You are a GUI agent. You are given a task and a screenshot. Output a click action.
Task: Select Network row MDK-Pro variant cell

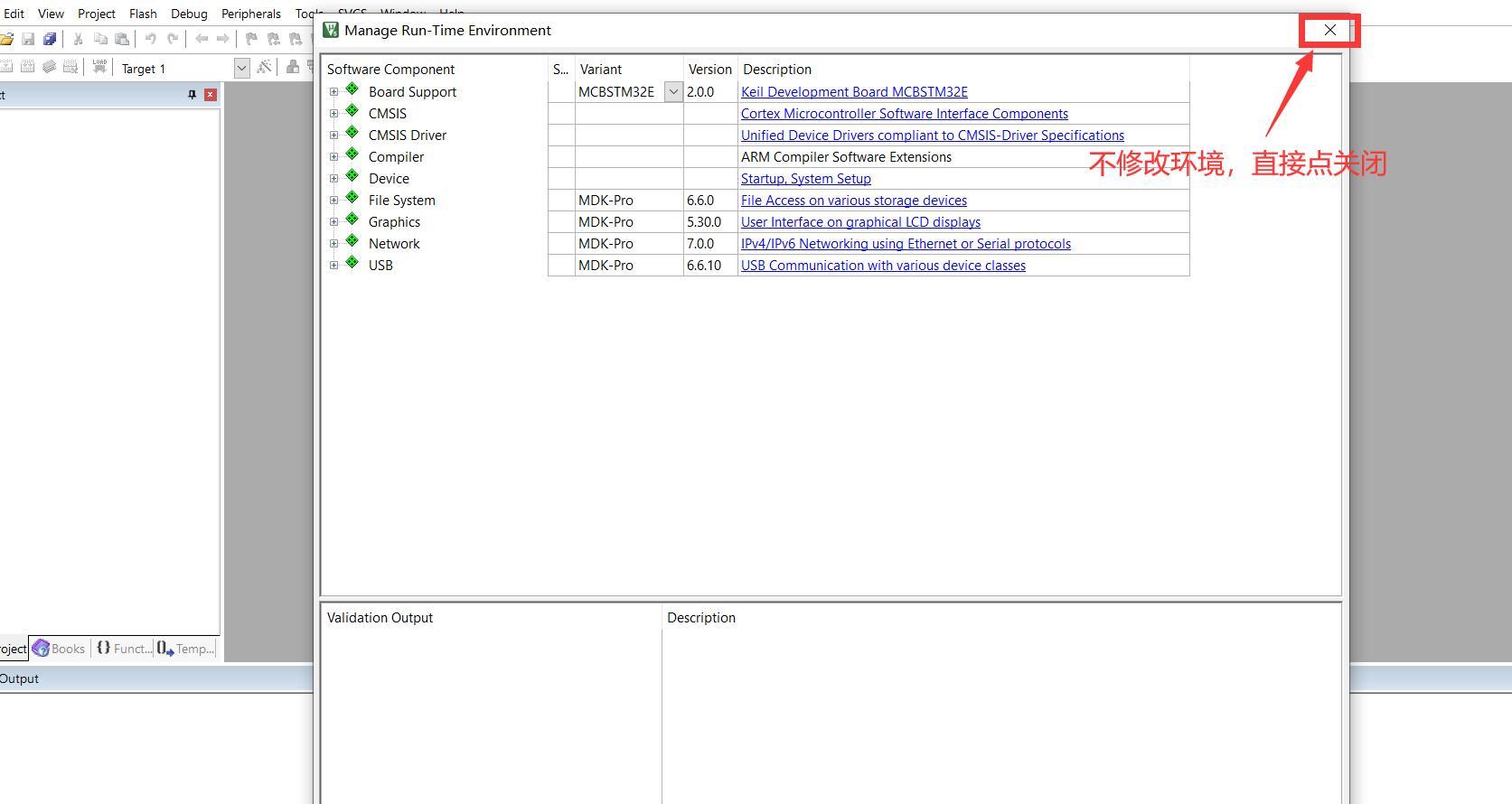coord(629,243)
